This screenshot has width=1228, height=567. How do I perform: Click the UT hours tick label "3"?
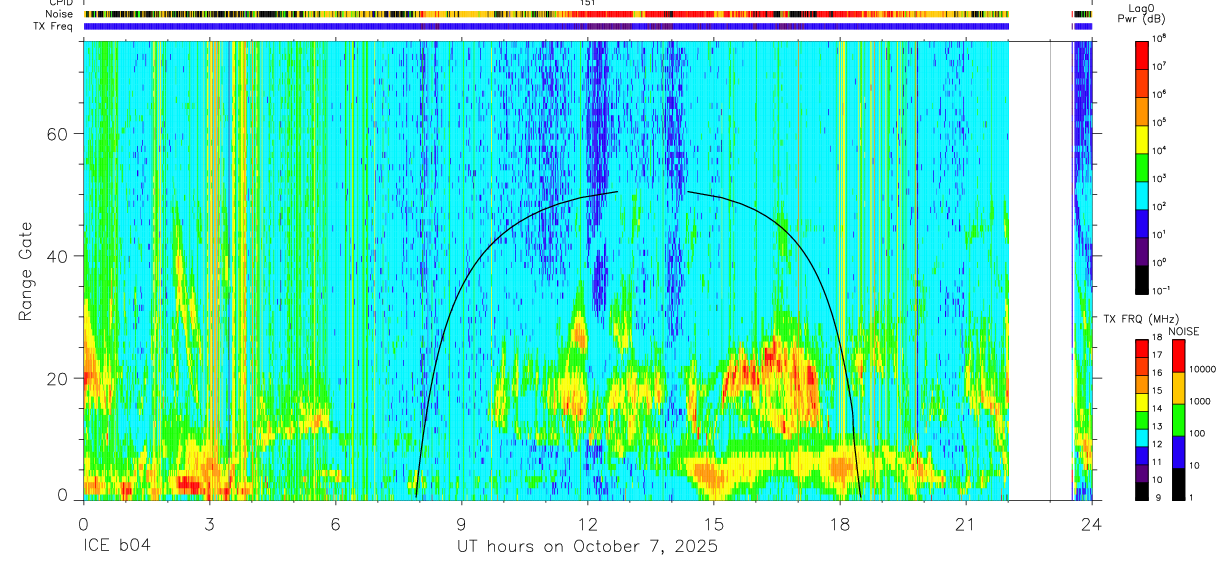(209, 524)
